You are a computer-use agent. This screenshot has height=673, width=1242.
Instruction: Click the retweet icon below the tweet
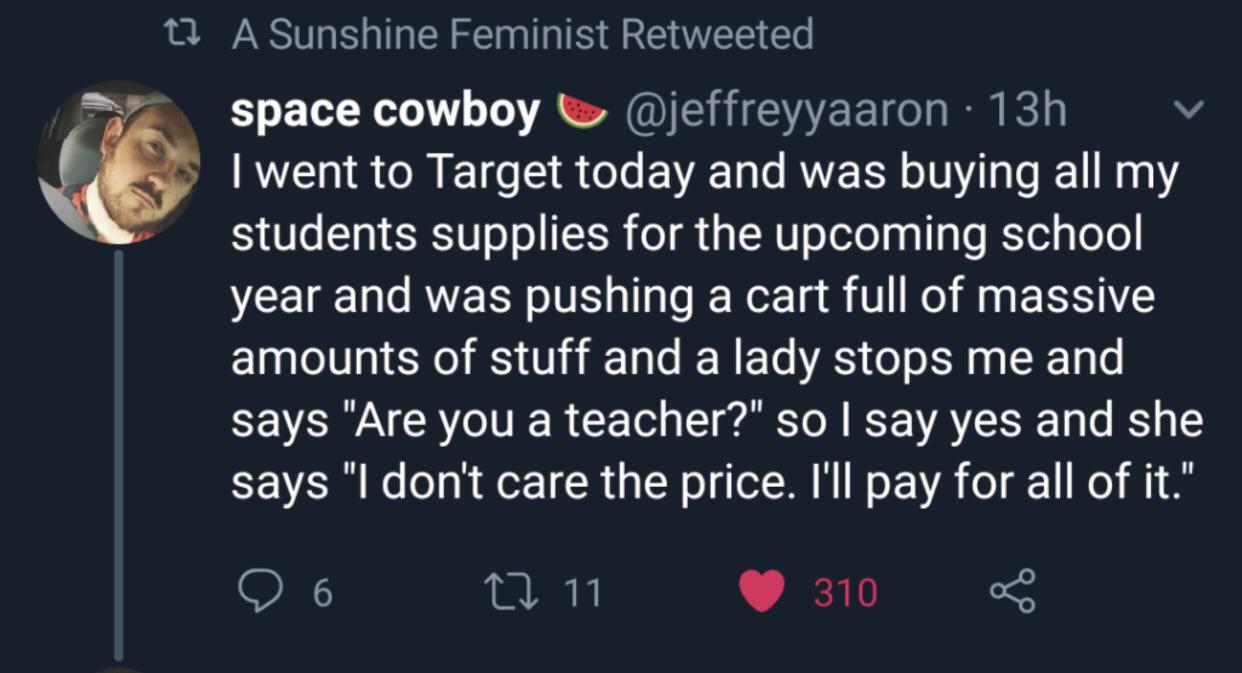pos(514,591)
